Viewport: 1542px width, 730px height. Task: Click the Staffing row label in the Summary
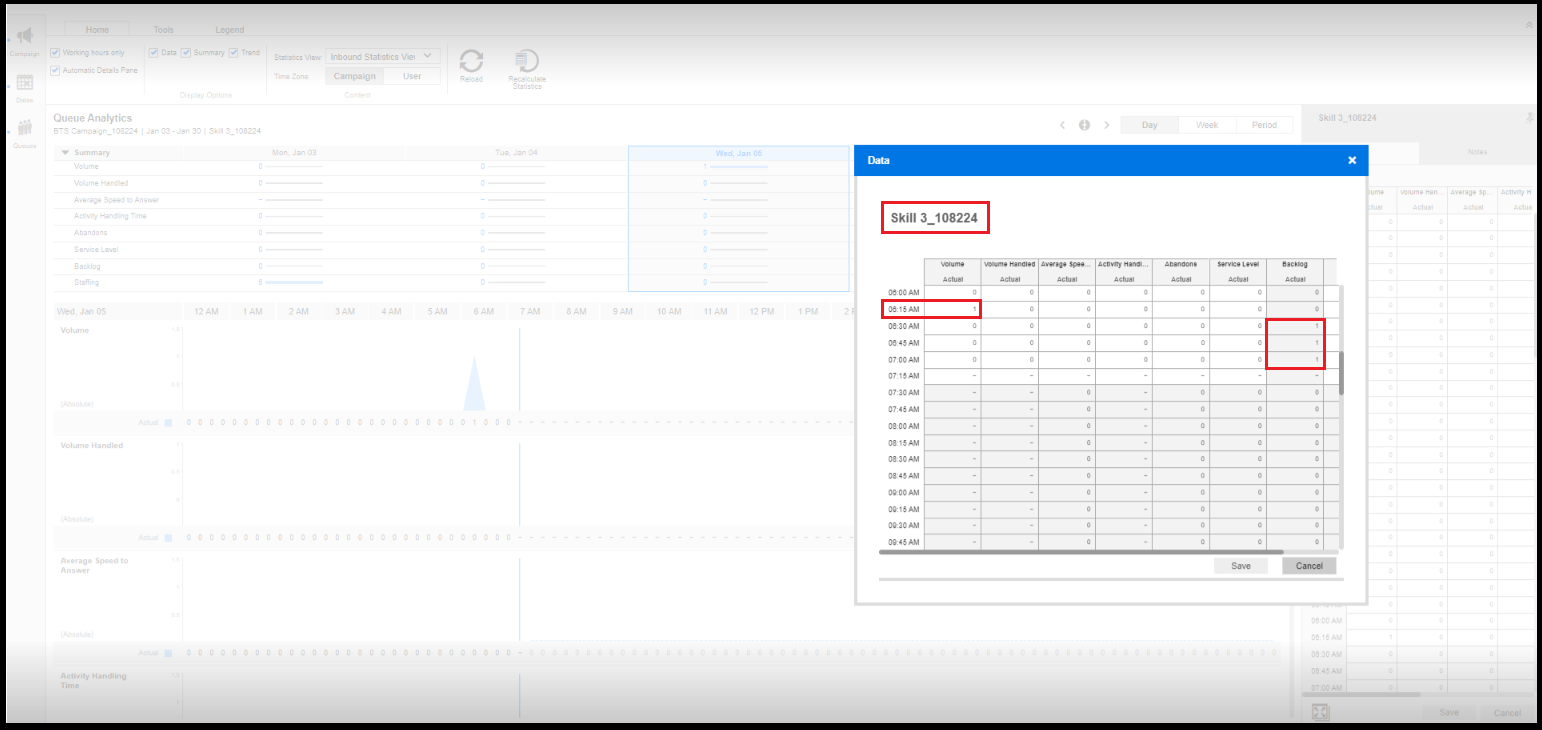(87, 283)
